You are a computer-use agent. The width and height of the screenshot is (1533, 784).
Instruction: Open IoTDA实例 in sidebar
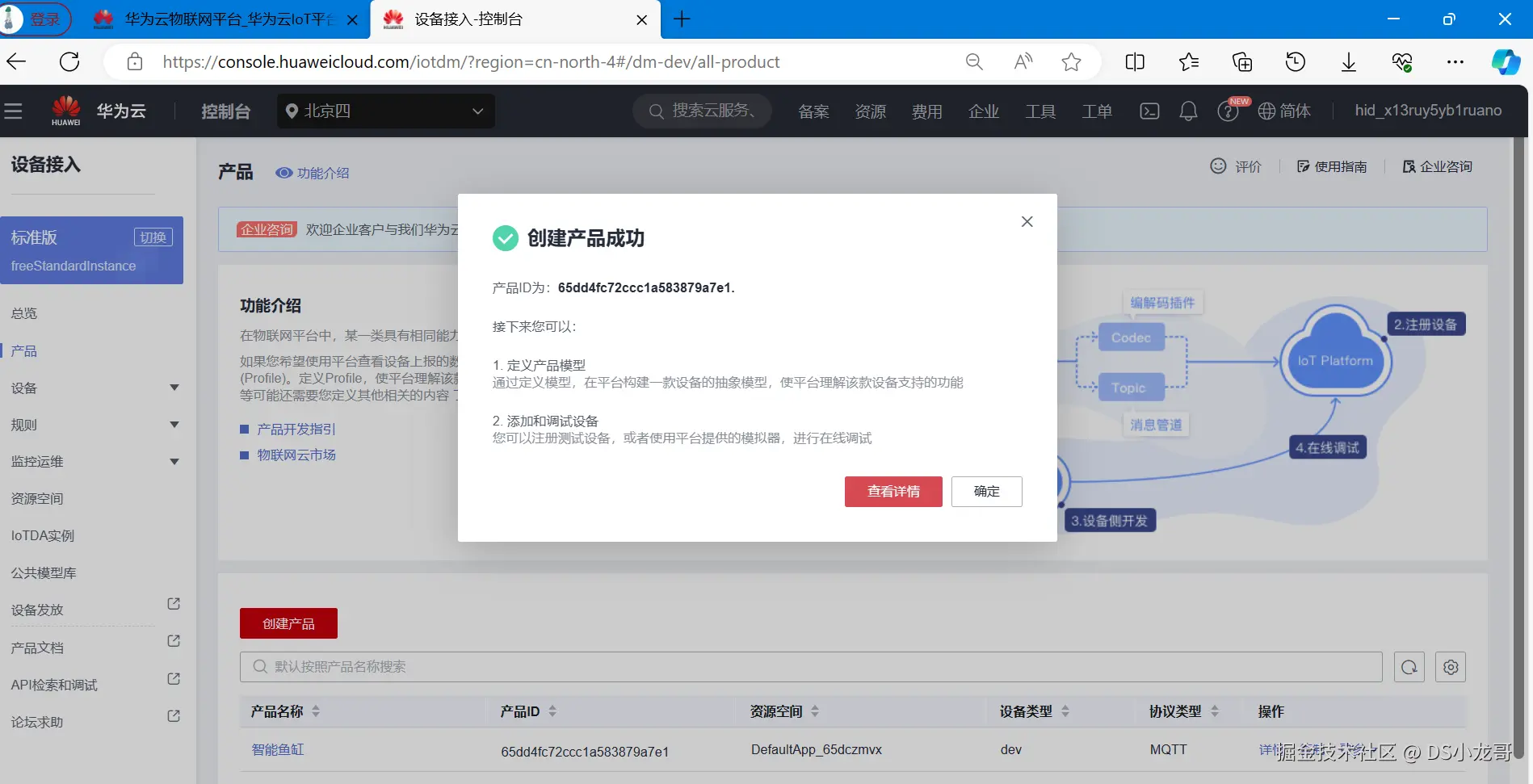click(43, 535)
